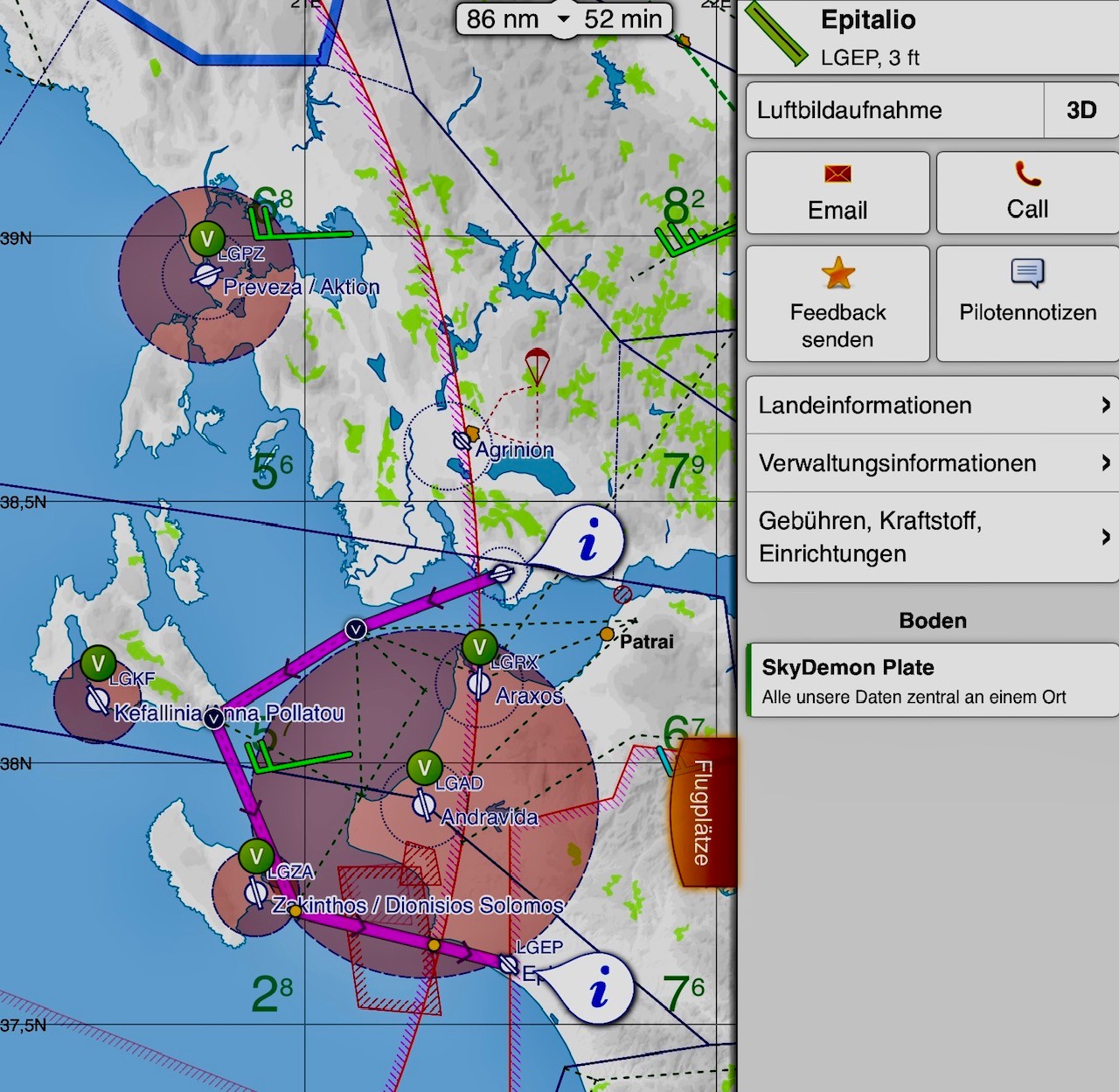Tap the Call phone icon
1119x1092 pixels.
[1027, 173]
